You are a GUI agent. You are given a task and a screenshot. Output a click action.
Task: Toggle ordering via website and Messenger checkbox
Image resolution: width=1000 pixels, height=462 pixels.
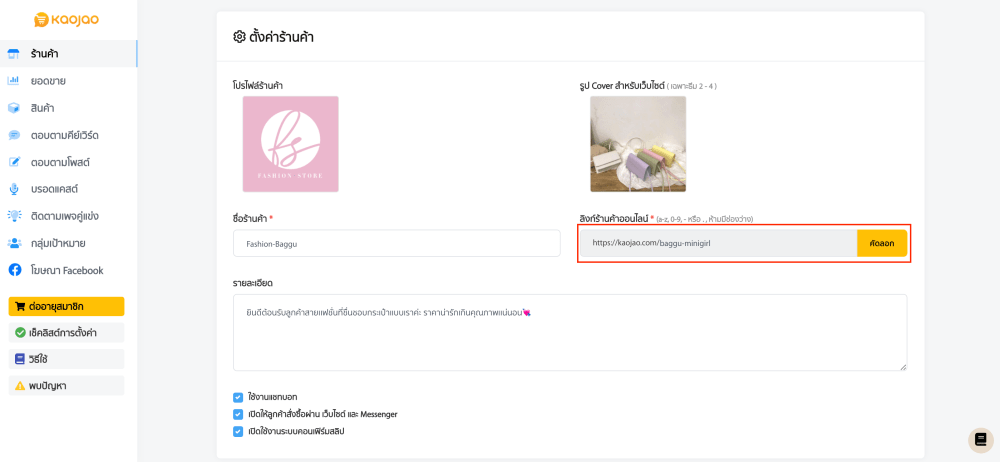(238, 414)
